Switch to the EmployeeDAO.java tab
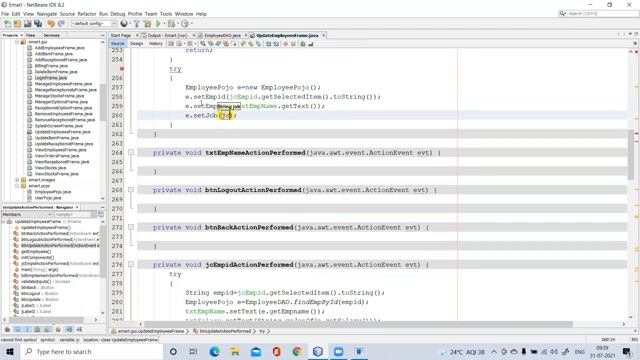 [x=222, y=36]
